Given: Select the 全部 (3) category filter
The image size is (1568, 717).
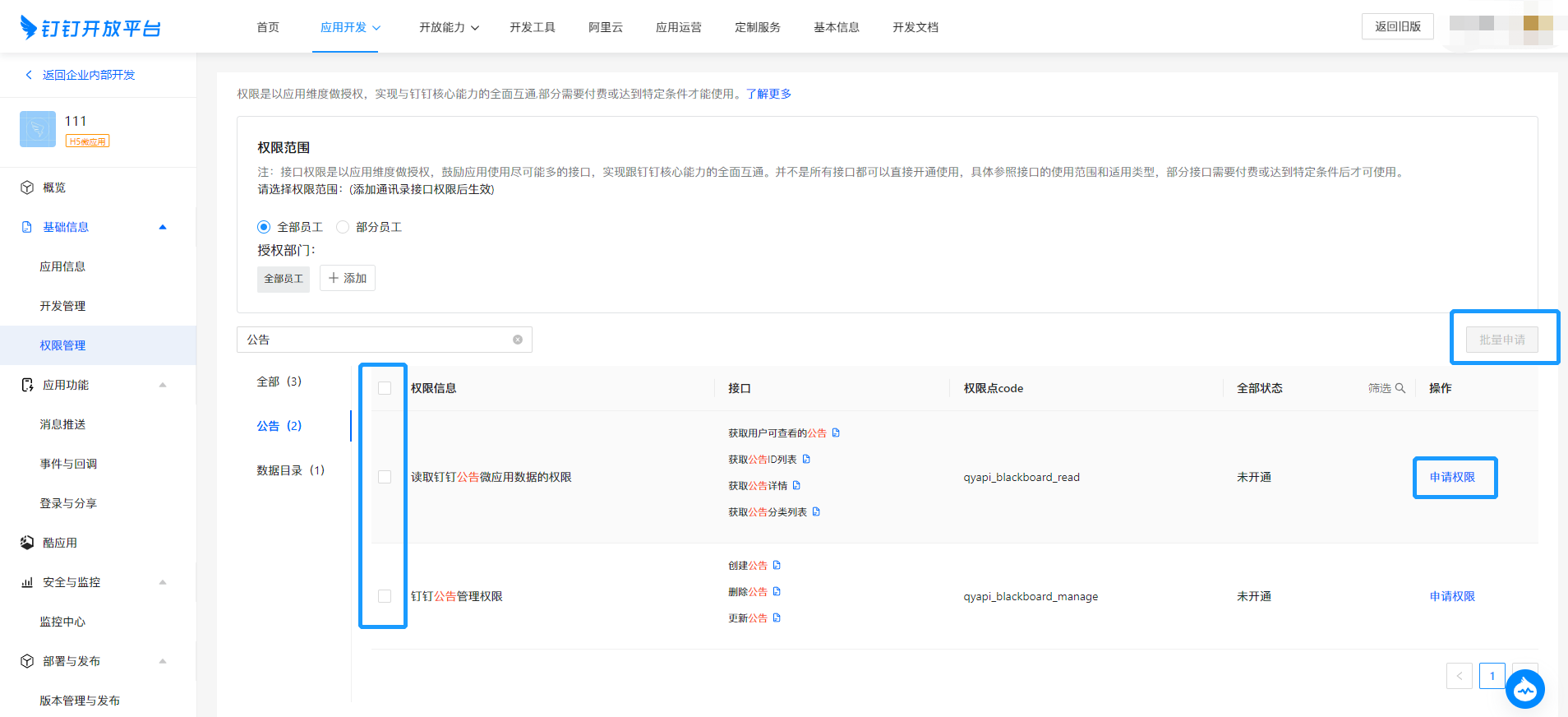Looking at the screenshot, I should point(279,382).
